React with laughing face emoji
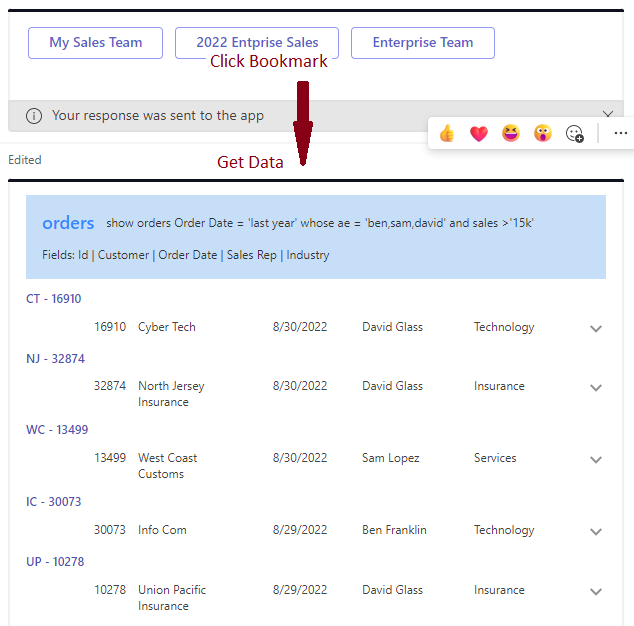634x626 pixels. point(511,133)
